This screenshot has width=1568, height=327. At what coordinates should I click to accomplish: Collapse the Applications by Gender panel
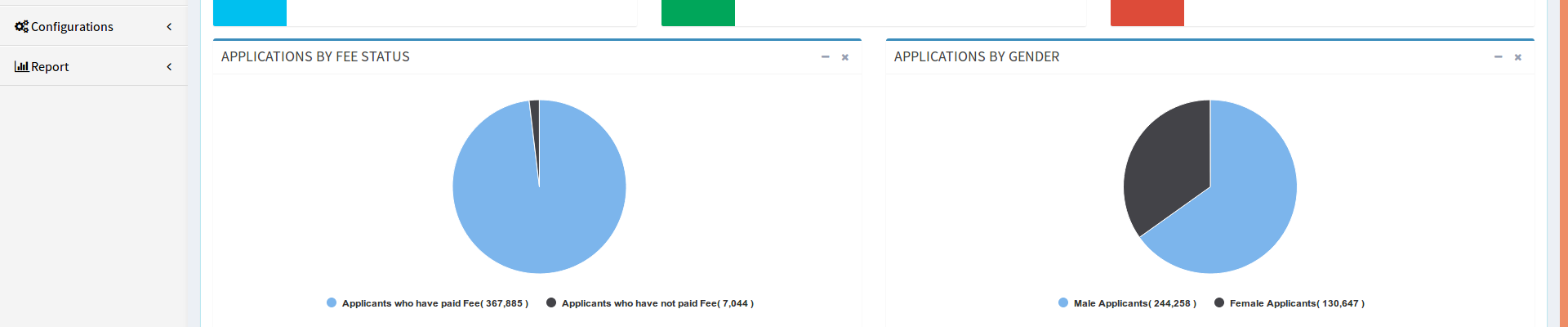(x=1498, y=57)
